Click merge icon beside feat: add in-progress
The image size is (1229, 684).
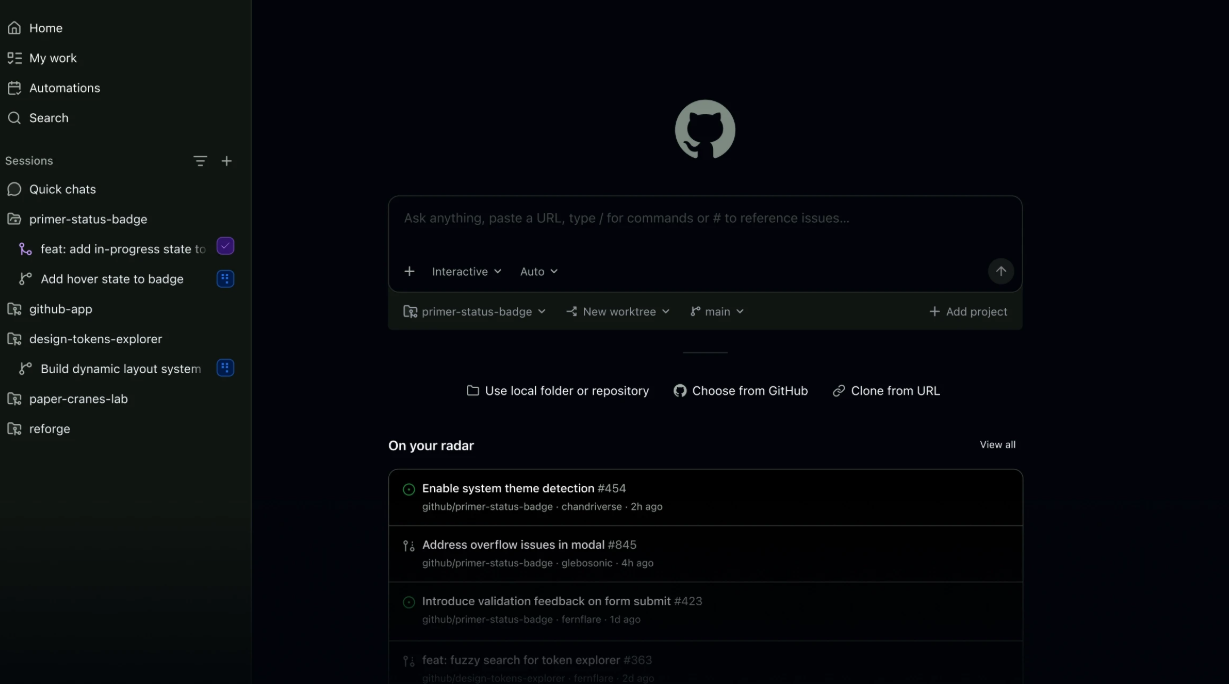click(26, 249)
